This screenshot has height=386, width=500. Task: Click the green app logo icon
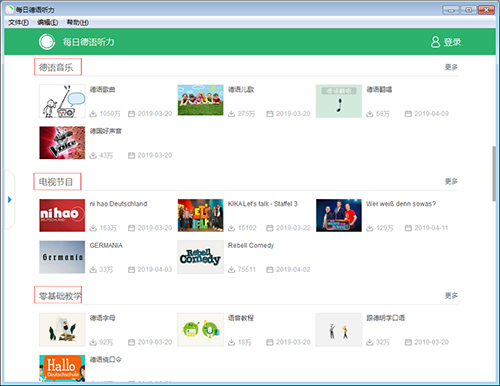(x=47, y=42)
